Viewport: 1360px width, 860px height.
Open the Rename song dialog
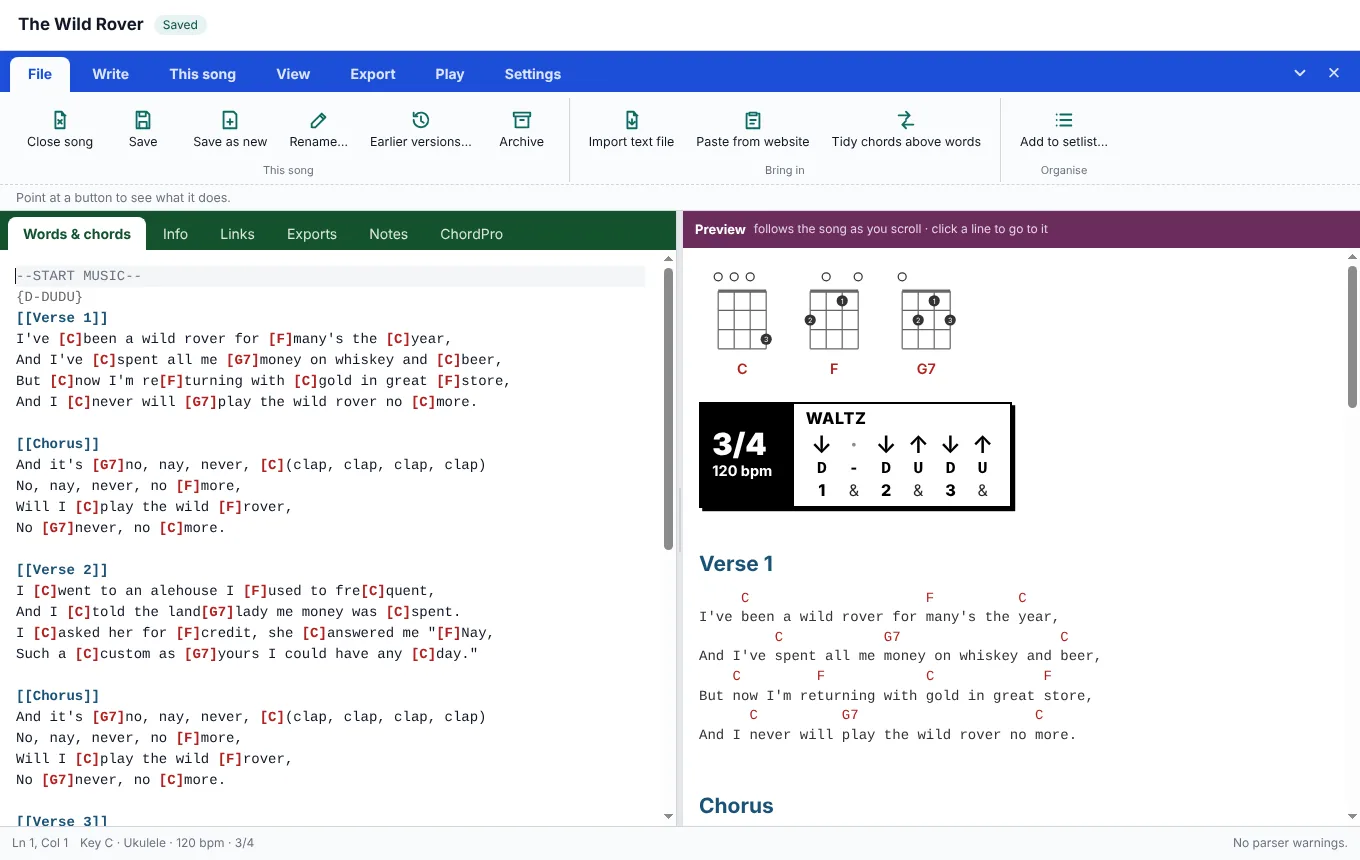tap(318, 130)
